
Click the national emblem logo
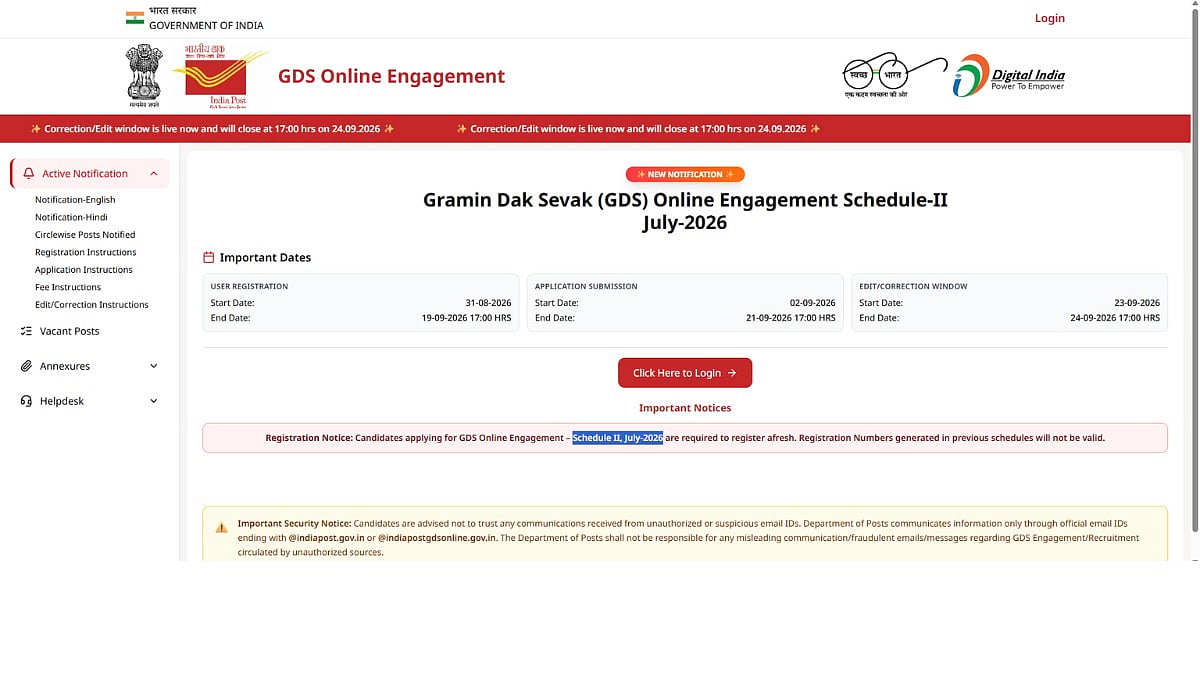[x=144, y=75]
